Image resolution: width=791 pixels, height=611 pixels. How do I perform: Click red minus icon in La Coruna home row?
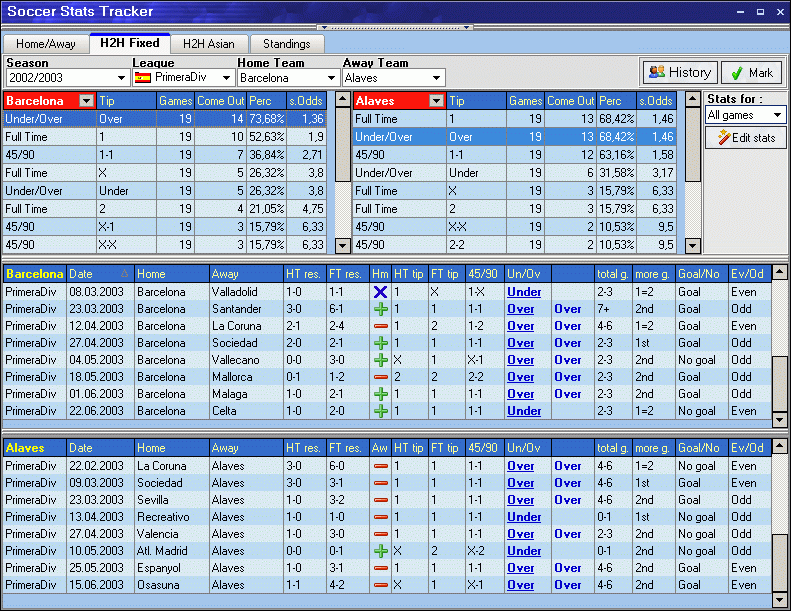(380, 326)
